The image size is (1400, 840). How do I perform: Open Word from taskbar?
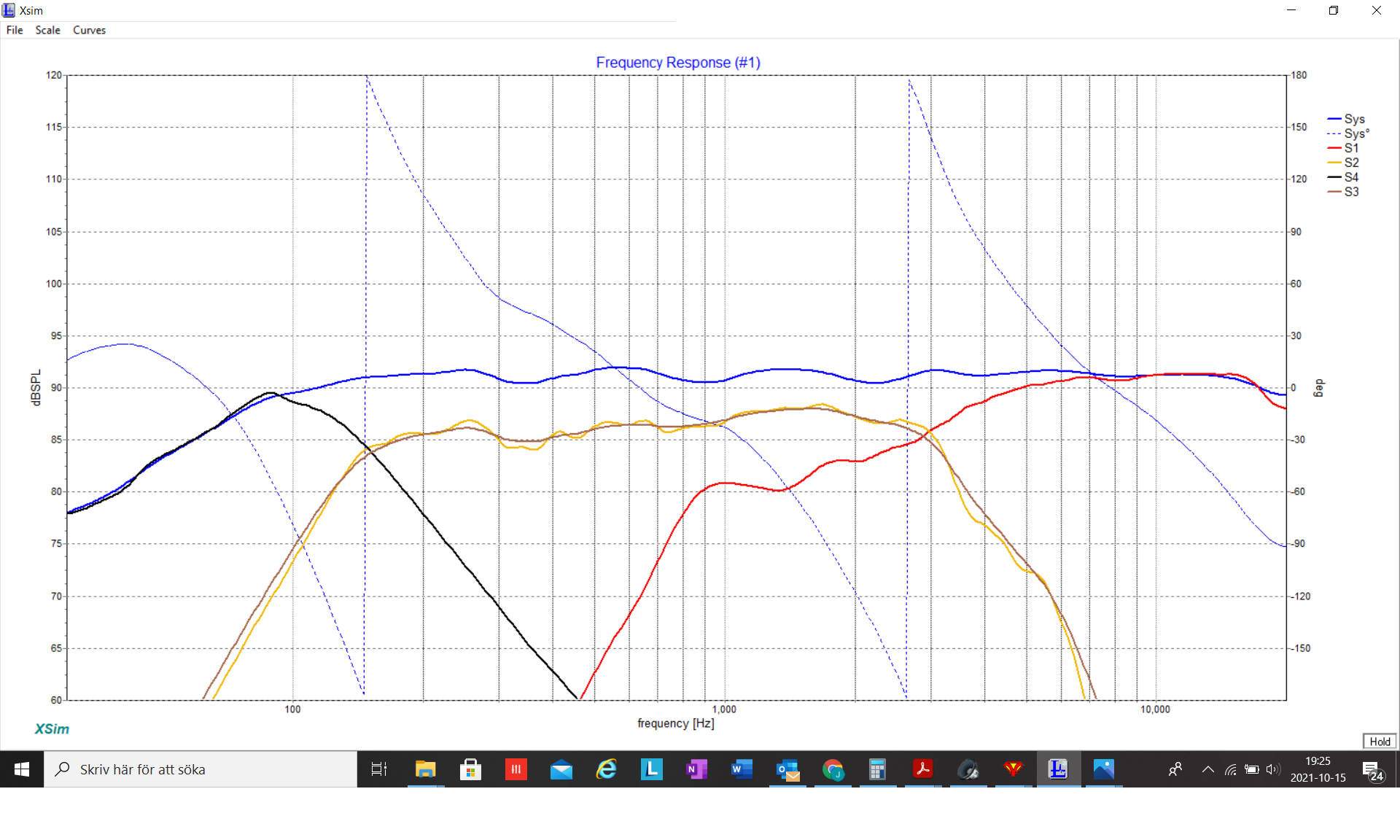pos(742,769)
